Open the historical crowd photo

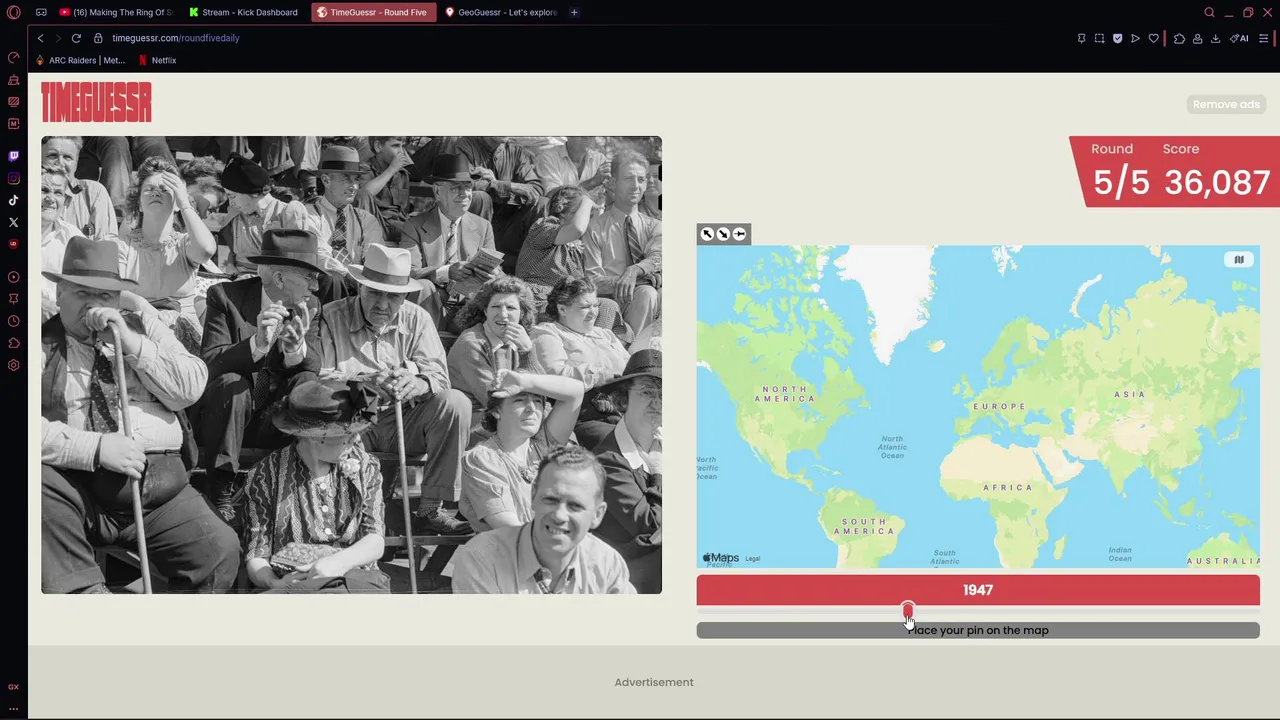click(x=351, y=365)
